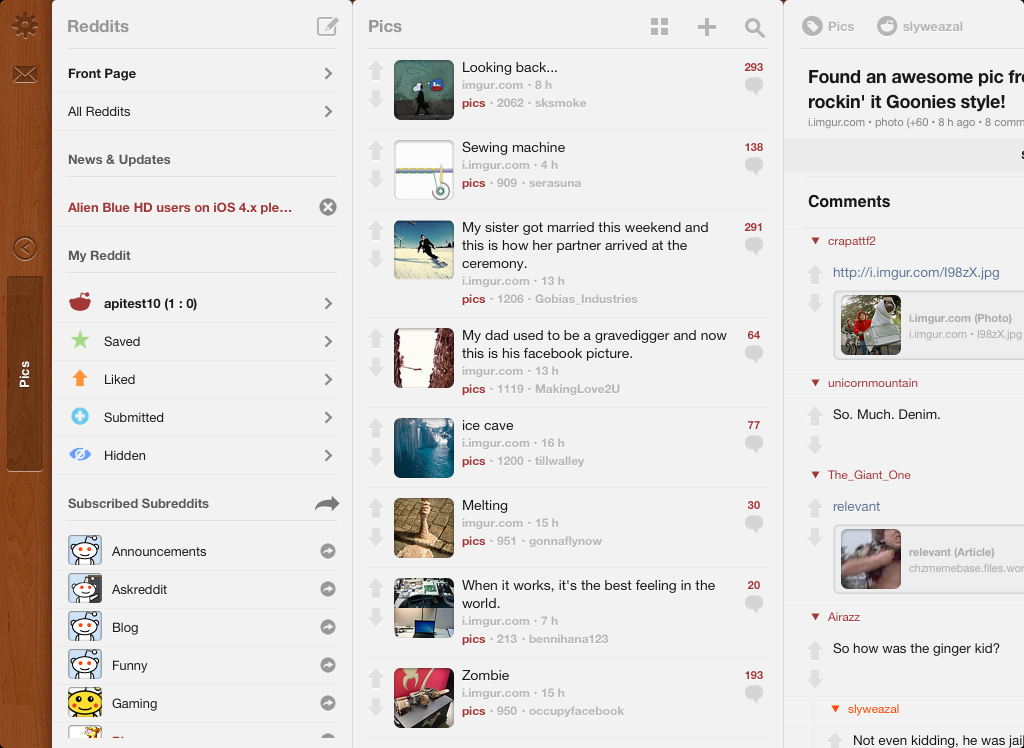This screenshot has height=748, width=1024.
Task: Dismiss the Alien Blue HD notice
Action: [x=328, y=207]
